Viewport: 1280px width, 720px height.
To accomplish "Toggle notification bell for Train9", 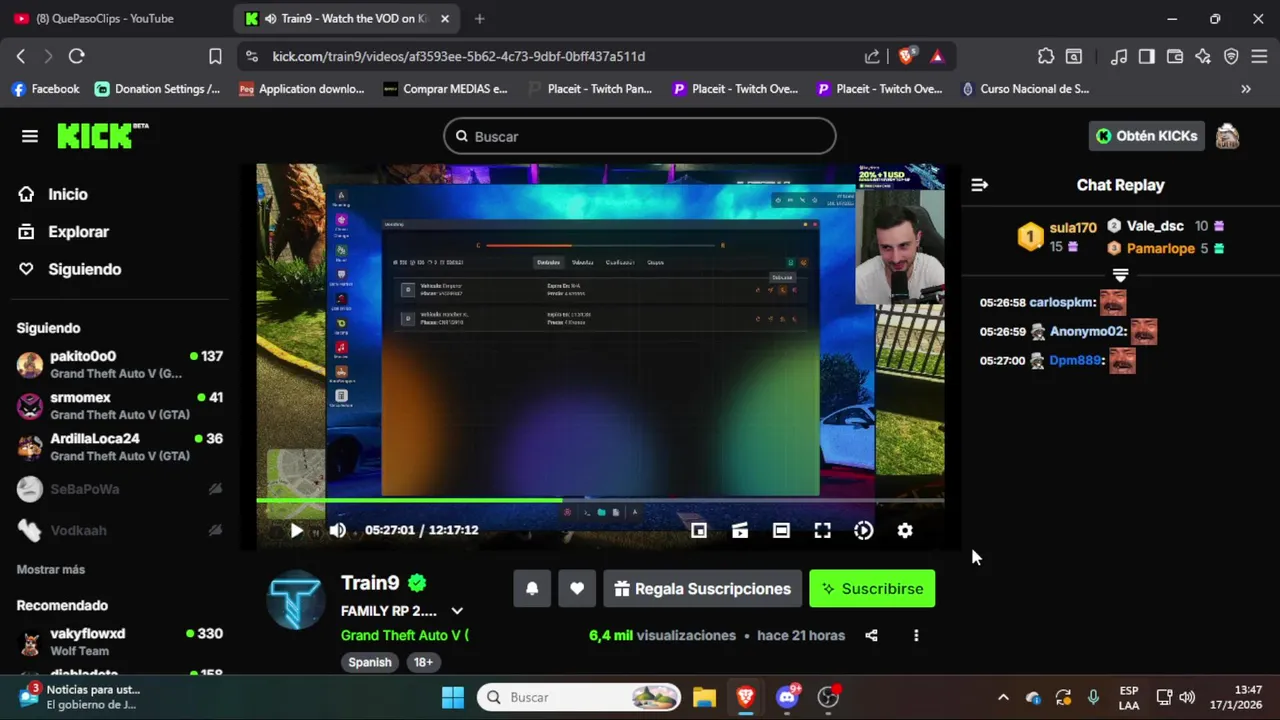I will tap(532, 589).
